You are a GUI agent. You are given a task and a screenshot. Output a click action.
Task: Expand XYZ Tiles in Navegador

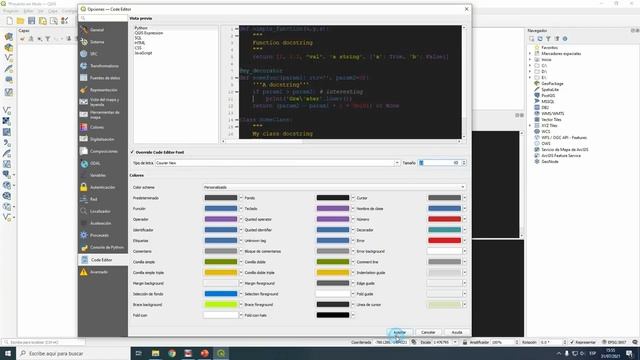tap(531, 126)
